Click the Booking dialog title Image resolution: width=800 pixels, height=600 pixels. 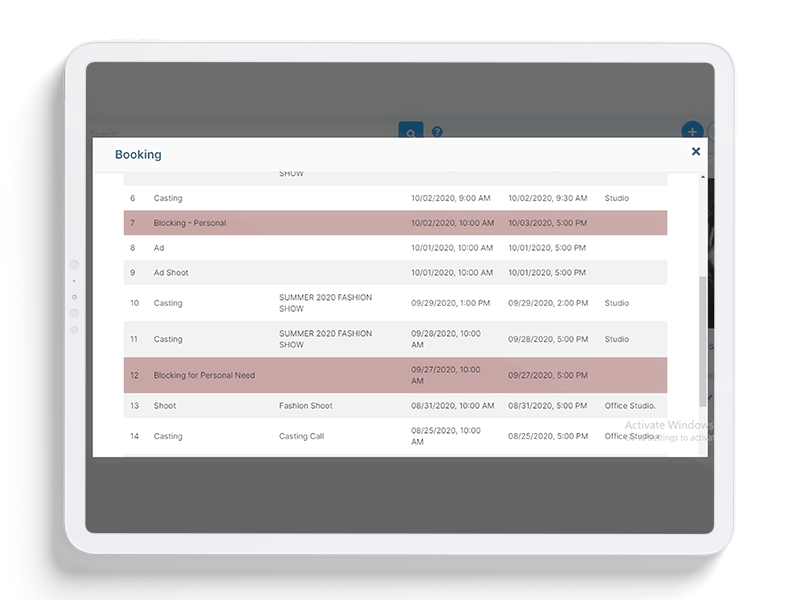138,155
